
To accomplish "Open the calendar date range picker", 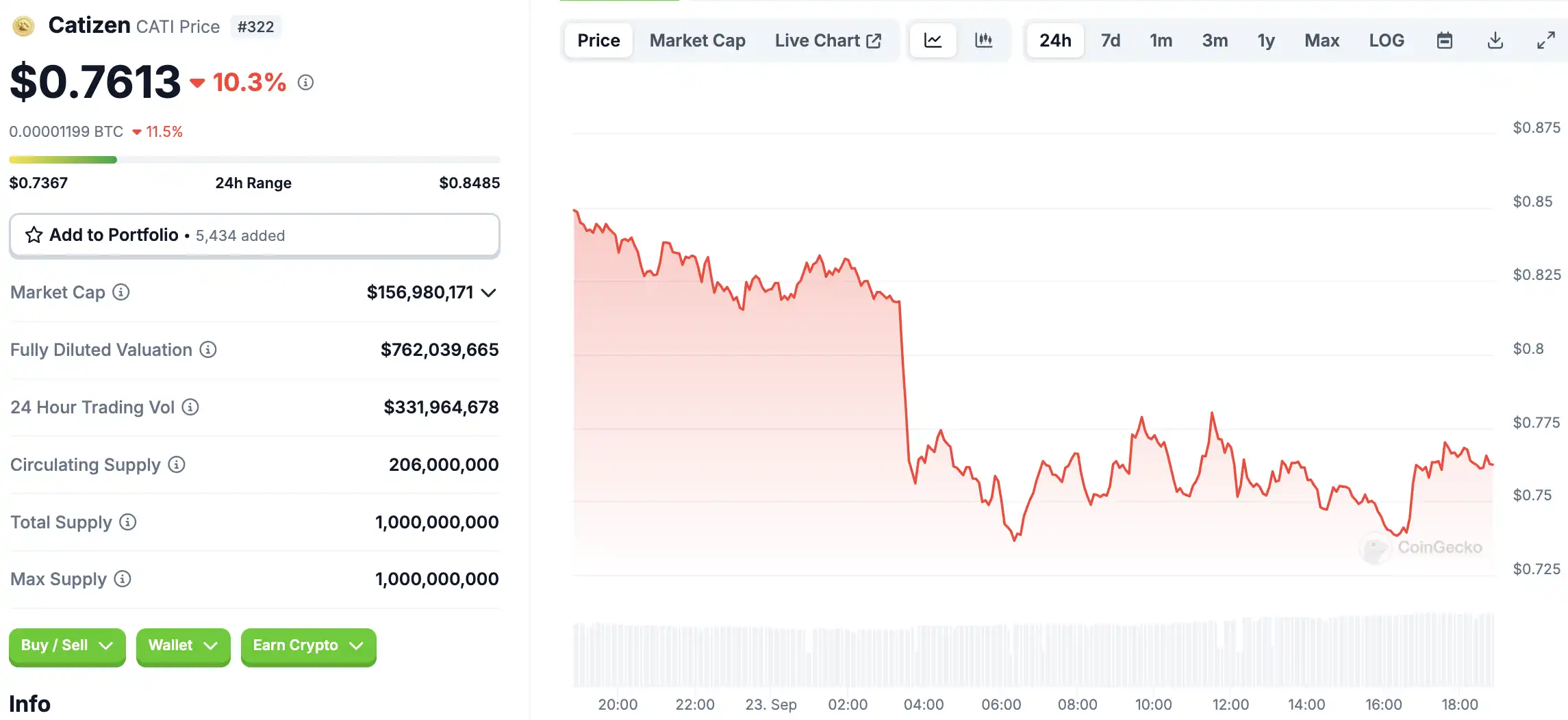I will (1444, 40).
